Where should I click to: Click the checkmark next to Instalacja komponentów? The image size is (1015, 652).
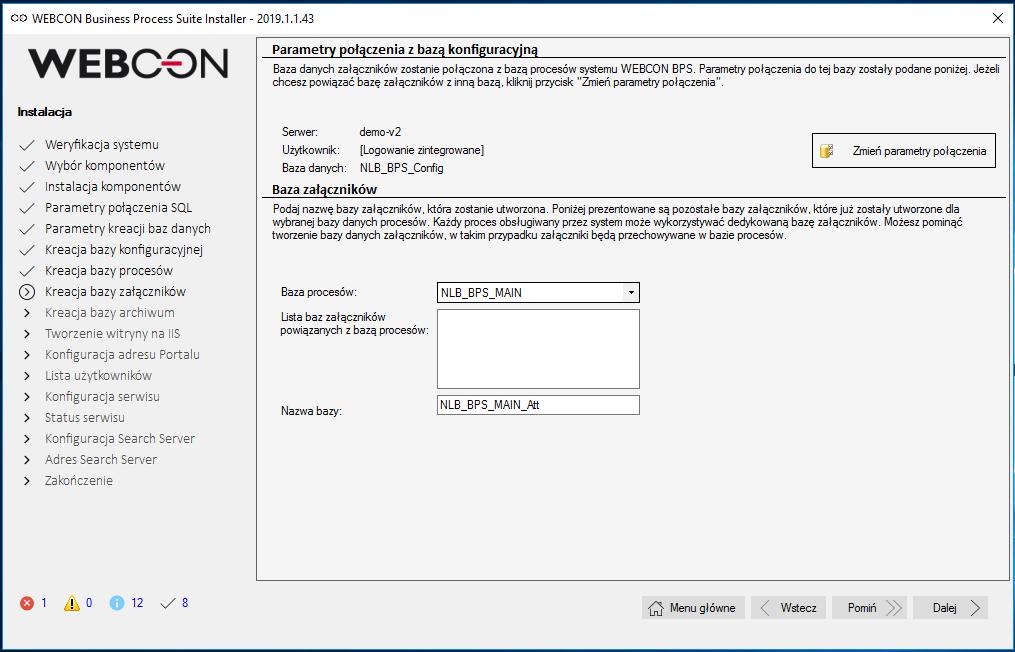[x=27, y=187]
